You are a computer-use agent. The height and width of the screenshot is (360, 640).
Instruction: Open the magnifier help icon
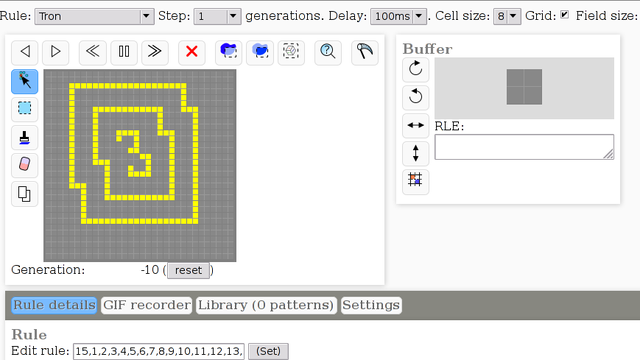pyautogui.click(x=328, y=52)
